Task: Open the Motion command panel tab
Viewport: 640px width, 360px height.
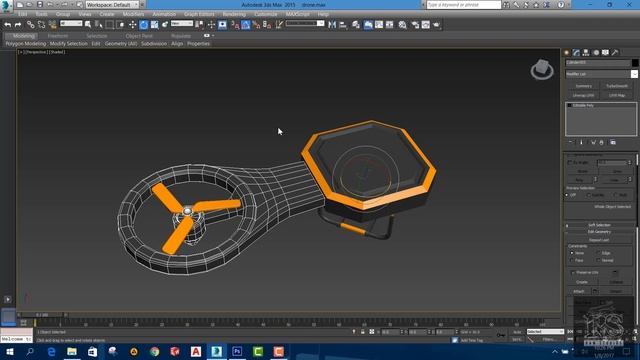Action: tap(596, 53)
